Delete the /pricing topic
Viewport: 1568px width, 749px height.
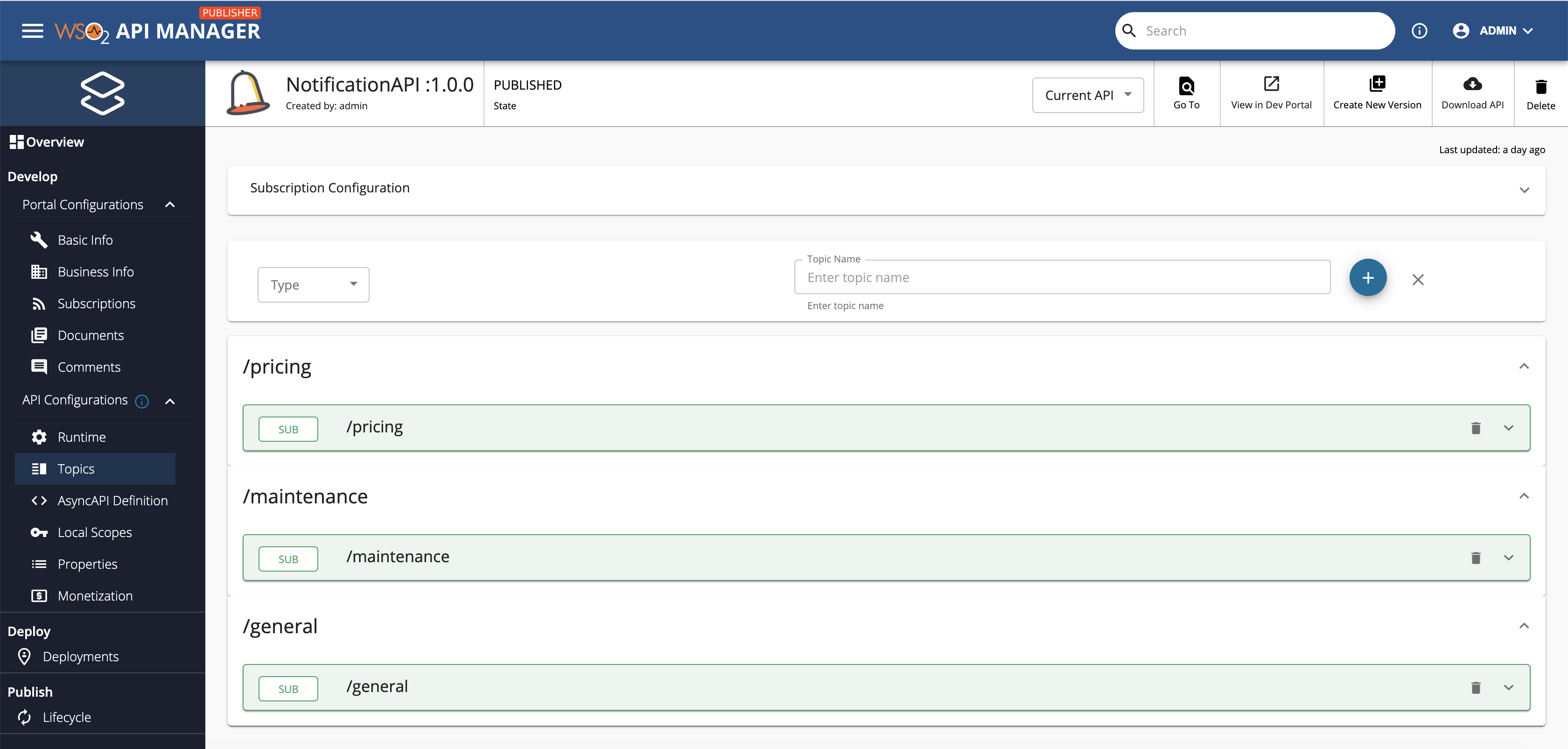click(1476, 427)
